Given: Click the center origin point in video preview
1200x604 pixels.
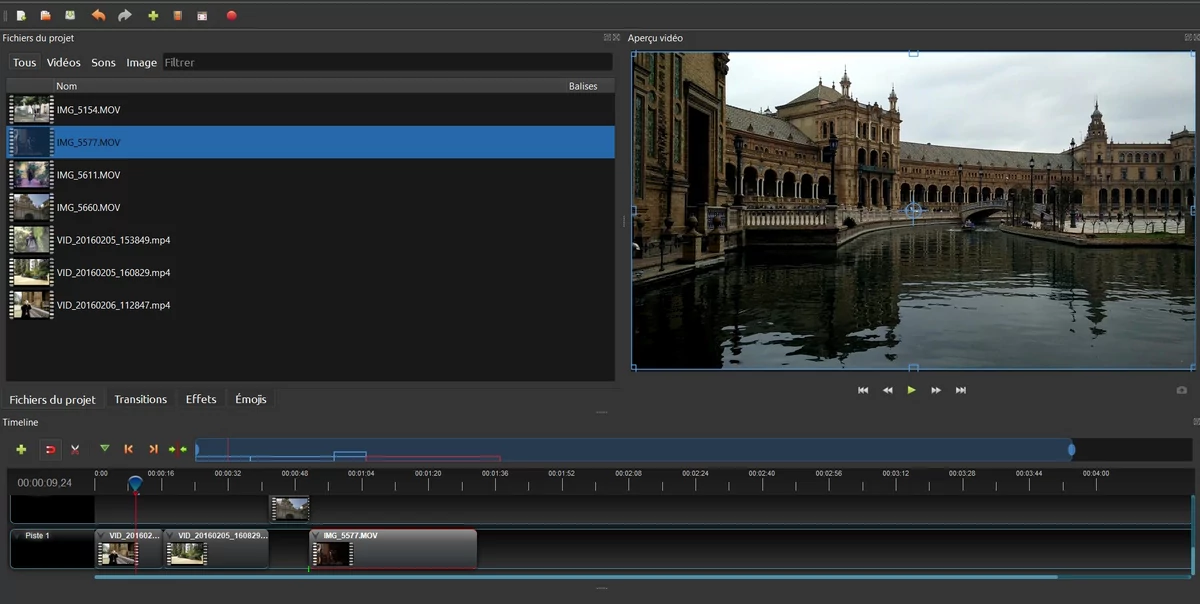Looking at the screenshot, I should click(x=912, y=210).
